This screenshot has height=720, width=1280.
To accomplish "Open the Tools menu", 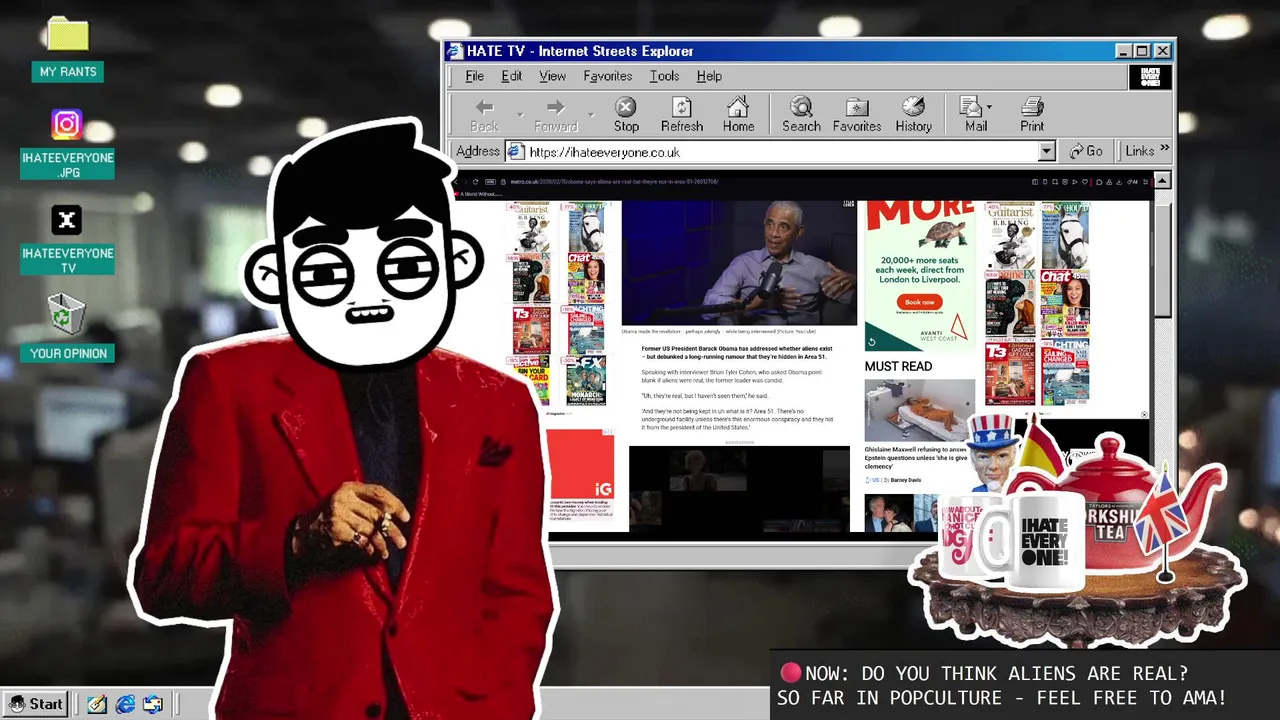I will [x=664, y=76].
